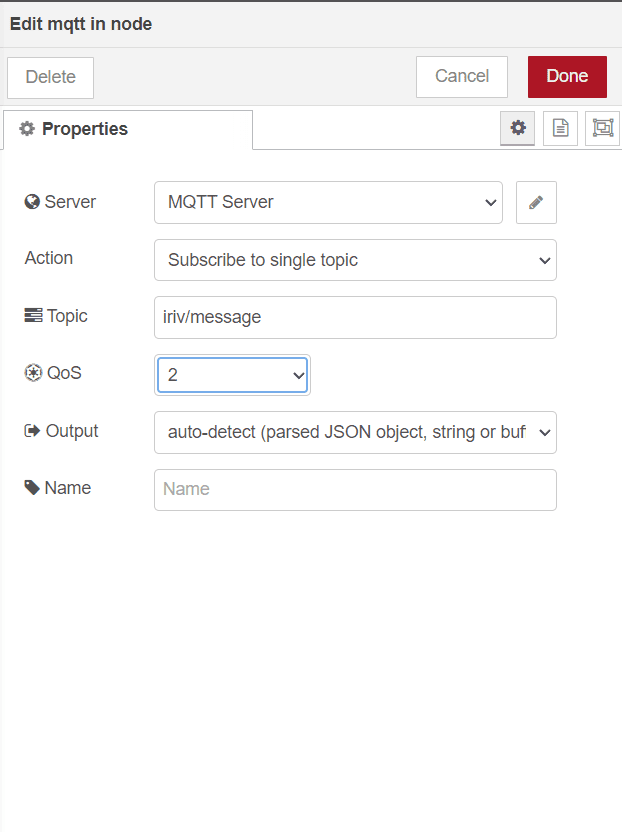The image size is (622, 832).
Task: Open the MQTT Server dropdown
Action: (x=328, y=202)
